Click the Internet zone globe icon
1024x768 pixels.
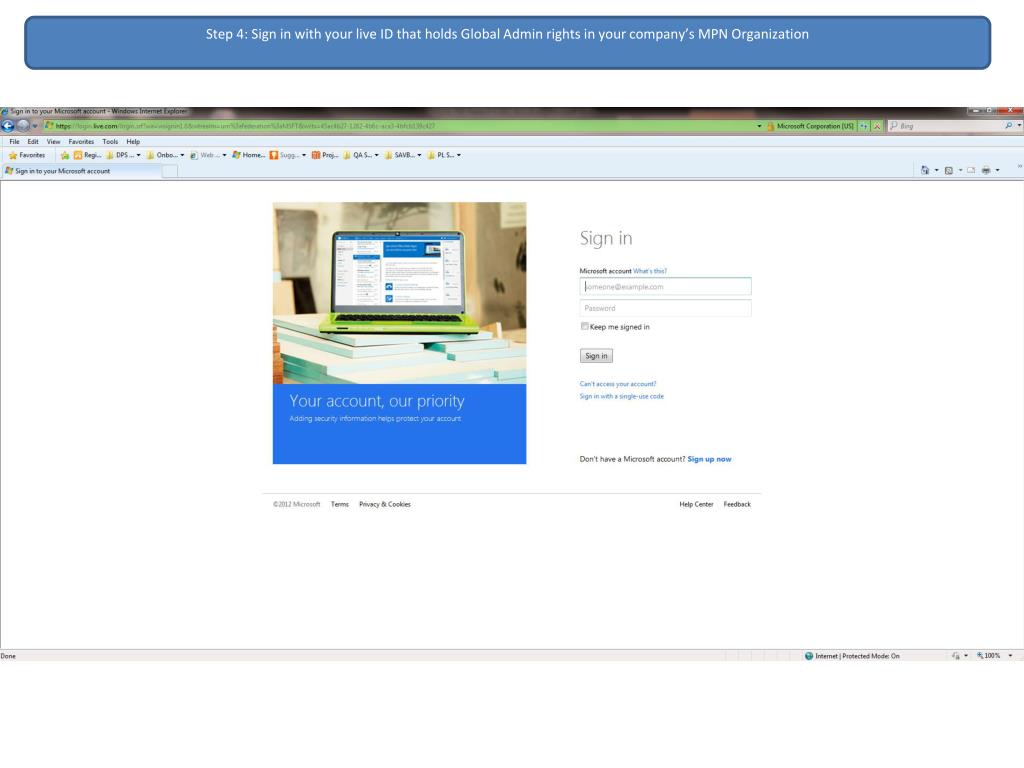pos(808,656)
